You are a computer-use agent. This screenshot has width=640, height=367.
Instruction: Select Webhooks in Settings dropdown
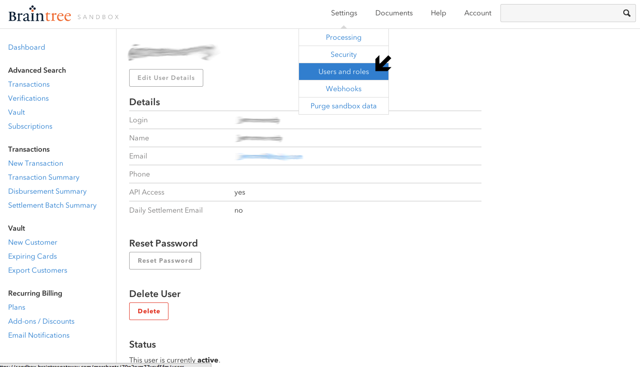pos(343,89)
